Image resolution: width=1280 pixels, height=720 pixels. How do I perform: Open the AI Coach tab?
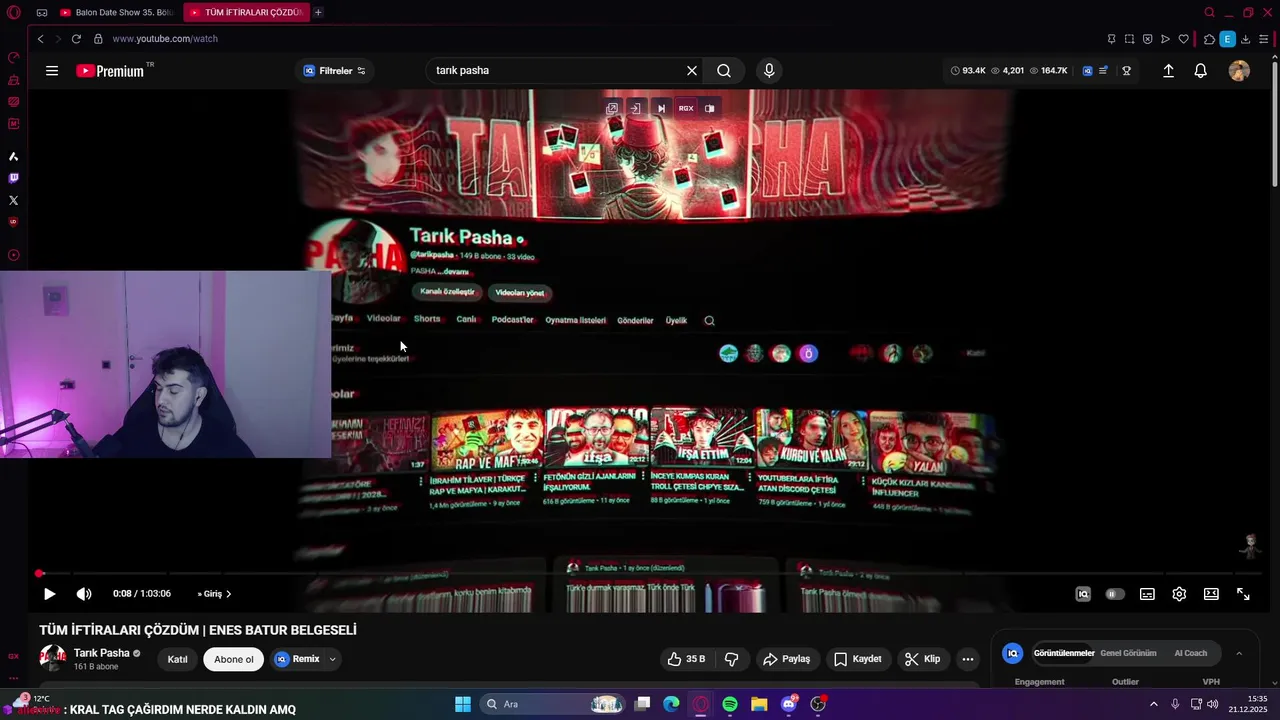(x=1190, y=653)
